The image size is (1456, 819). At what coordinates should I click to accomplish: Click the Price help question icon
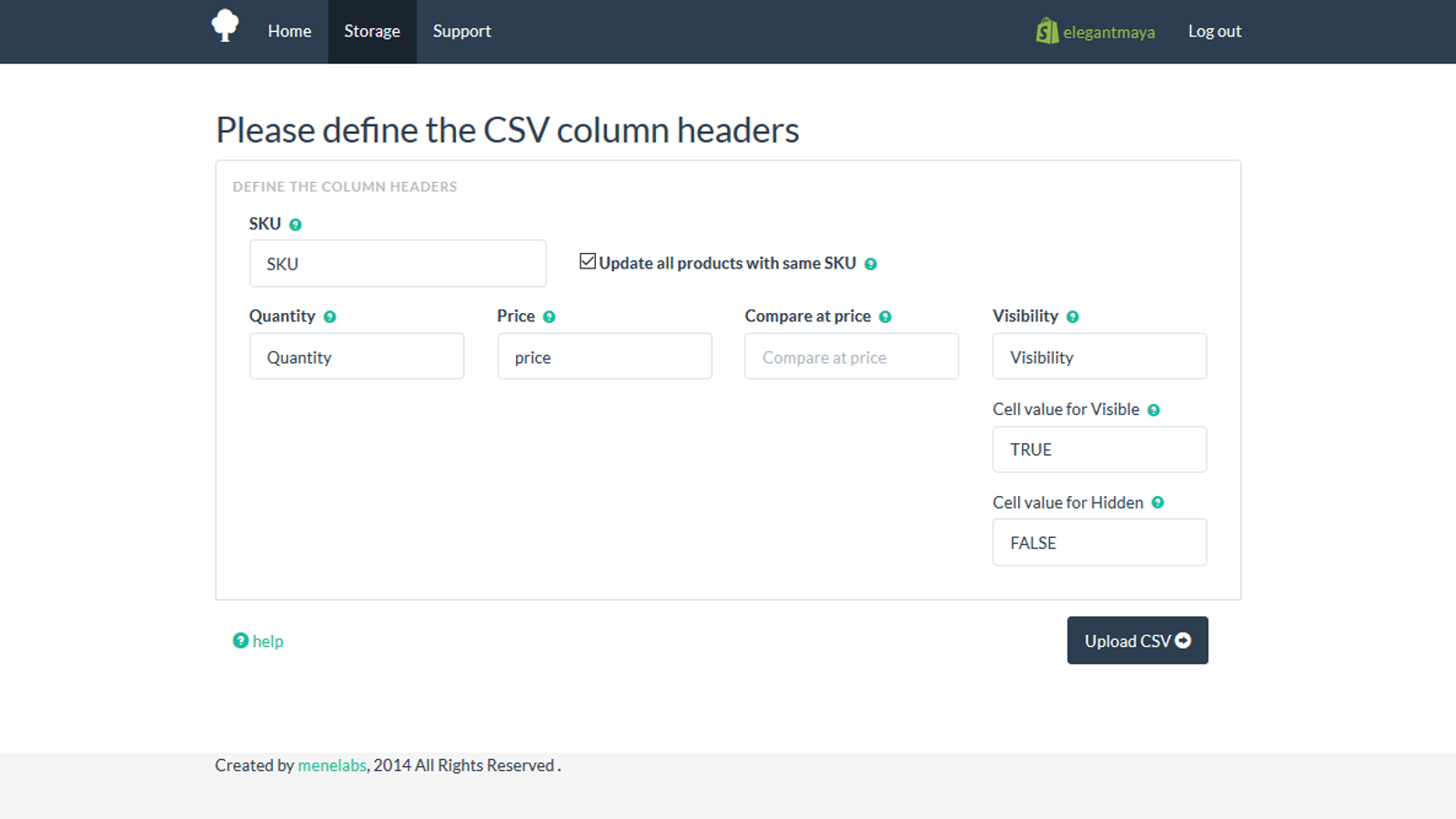click(x=550, y=316)
